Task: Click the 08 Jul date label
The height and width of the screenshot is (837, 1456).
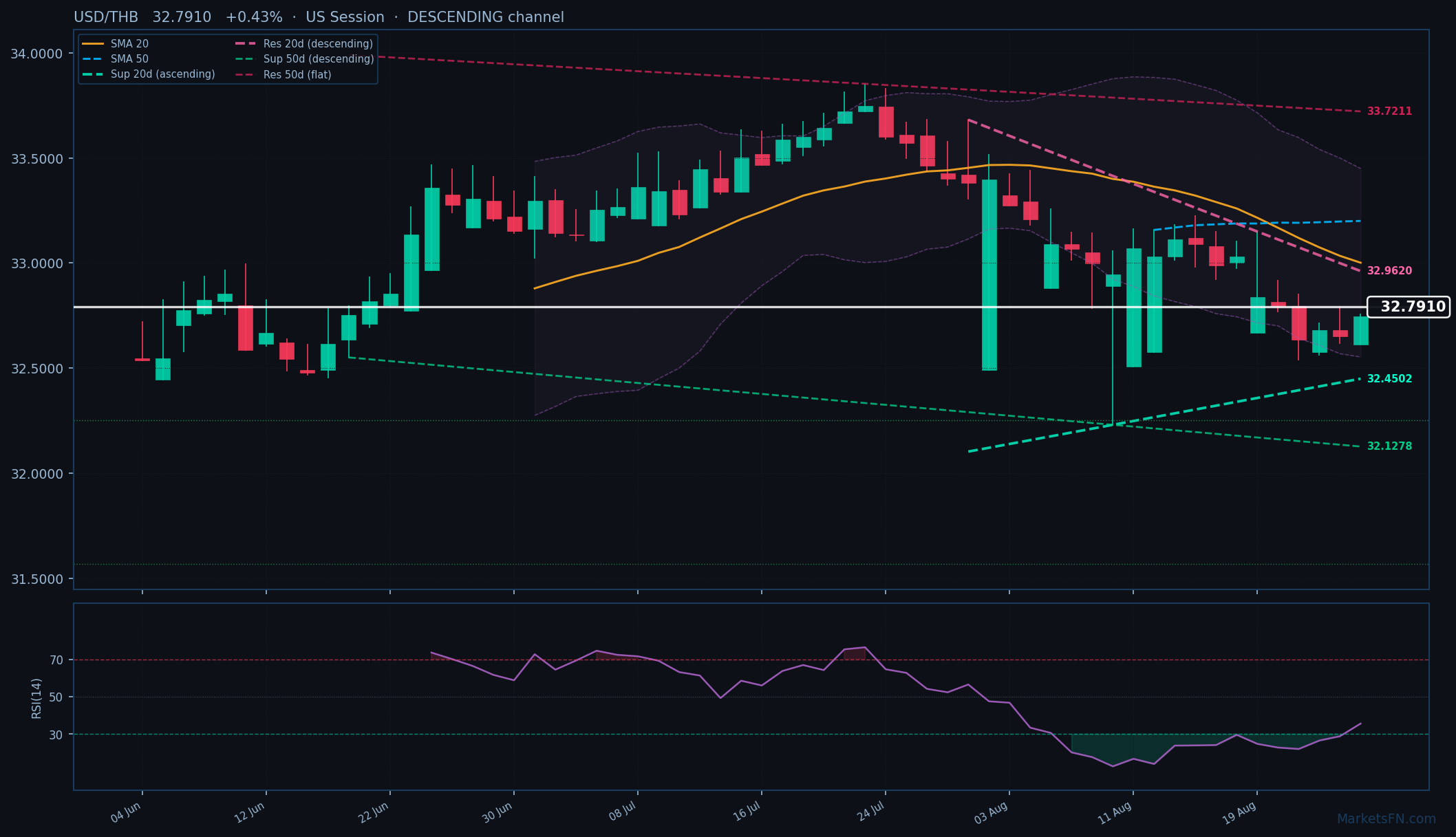Action: [x=623, y=812]
